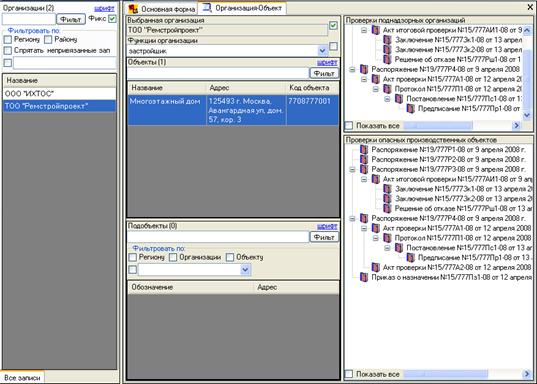The image size is (537, 384).
Task: Enable the Району filter checkbox
Action: click(48, 40)
